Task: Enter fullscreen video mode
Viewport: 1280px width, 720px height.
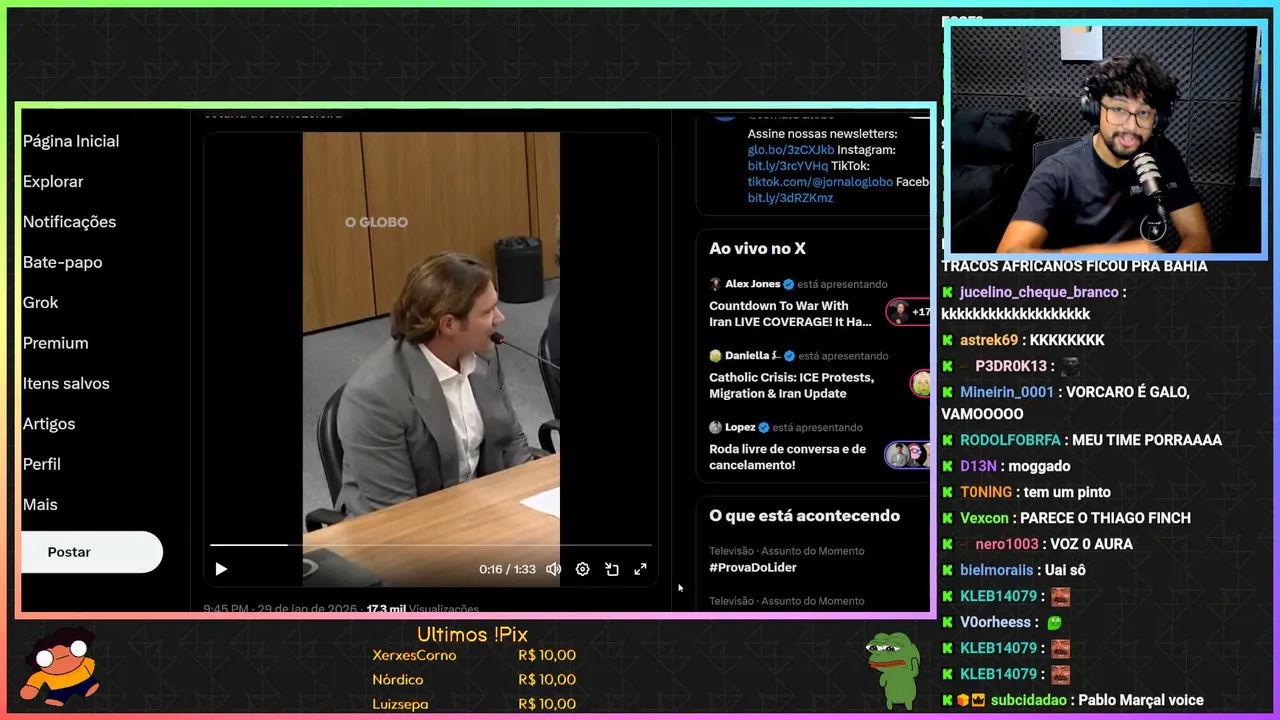Action: click(x=641, y=569)
